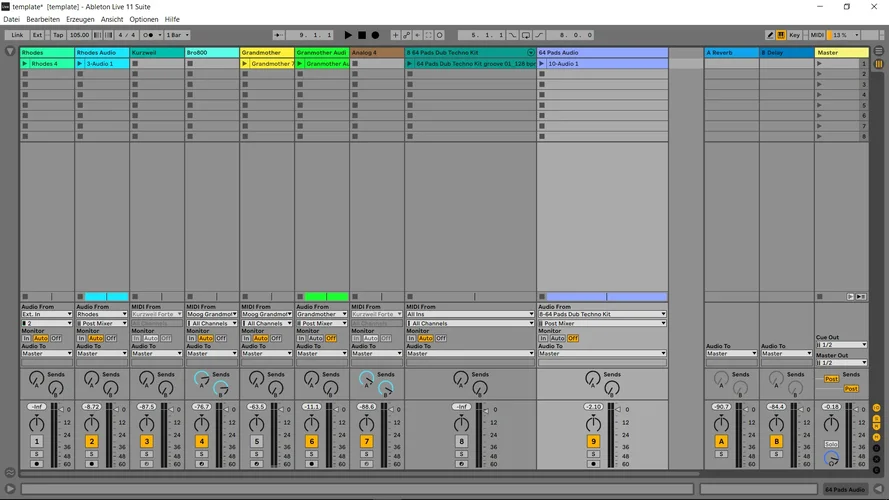The width and height of the screenshot is (889, 500).
Task: Open Master Out 1/2 dropdown
Action: (x=841, y=363)
